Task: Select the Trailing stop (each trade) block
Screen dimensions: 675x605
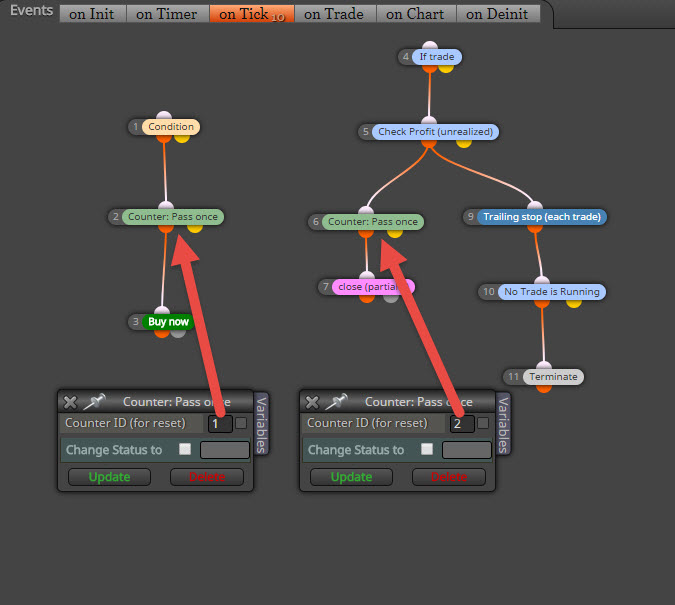Action: (x=542, y=217)
